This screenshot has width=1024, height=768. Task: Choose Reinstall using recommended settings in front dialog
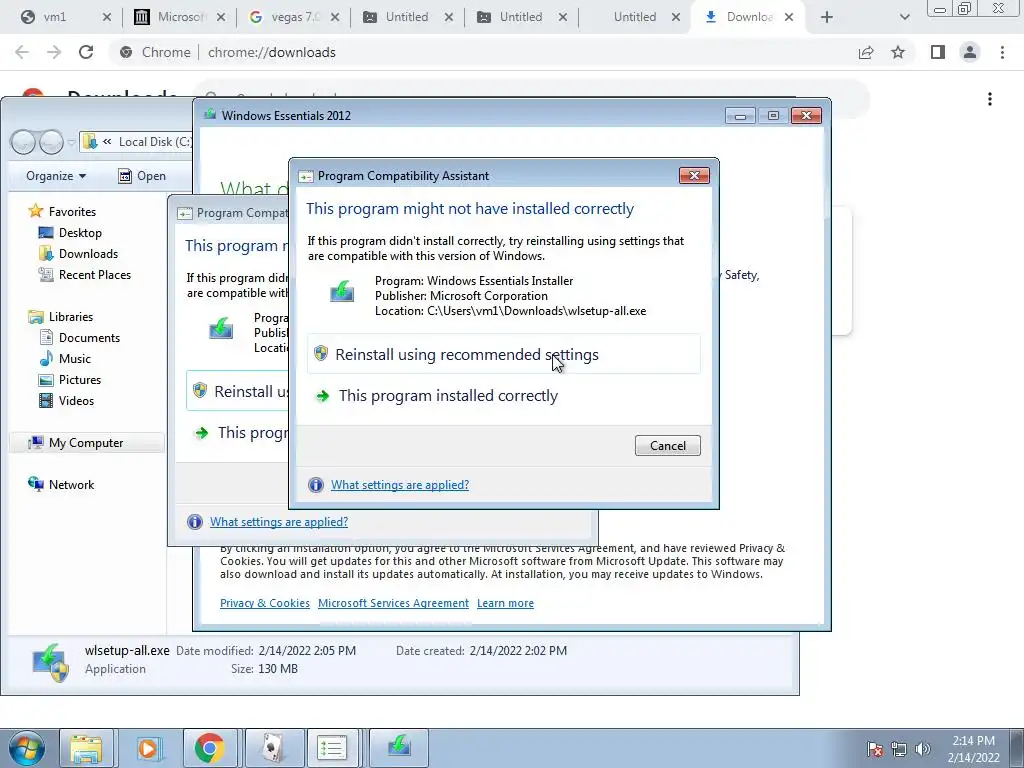pos(504,354)
